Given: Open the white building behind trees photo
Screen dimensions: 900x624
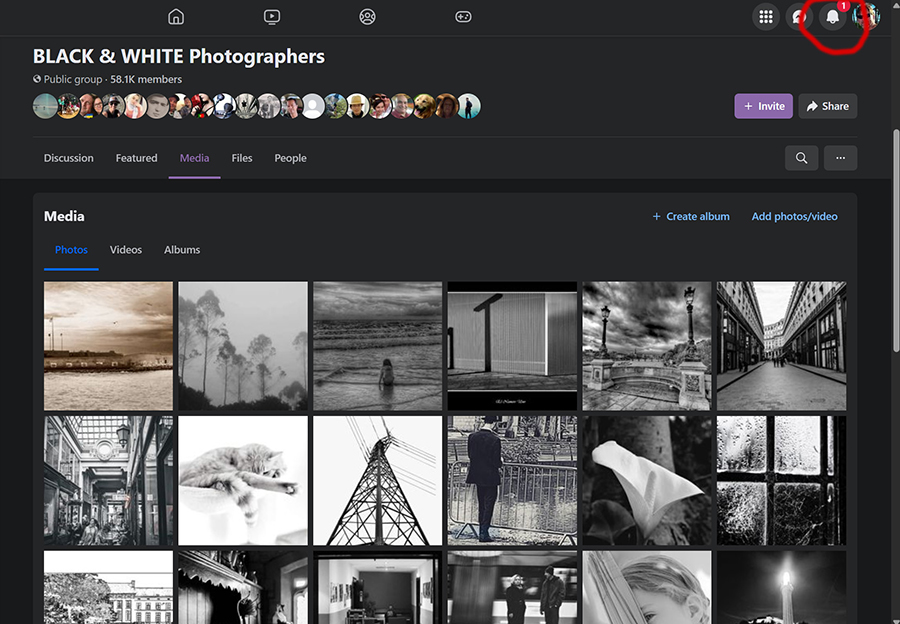Looking at the screenshot, I should click(108, 587).
